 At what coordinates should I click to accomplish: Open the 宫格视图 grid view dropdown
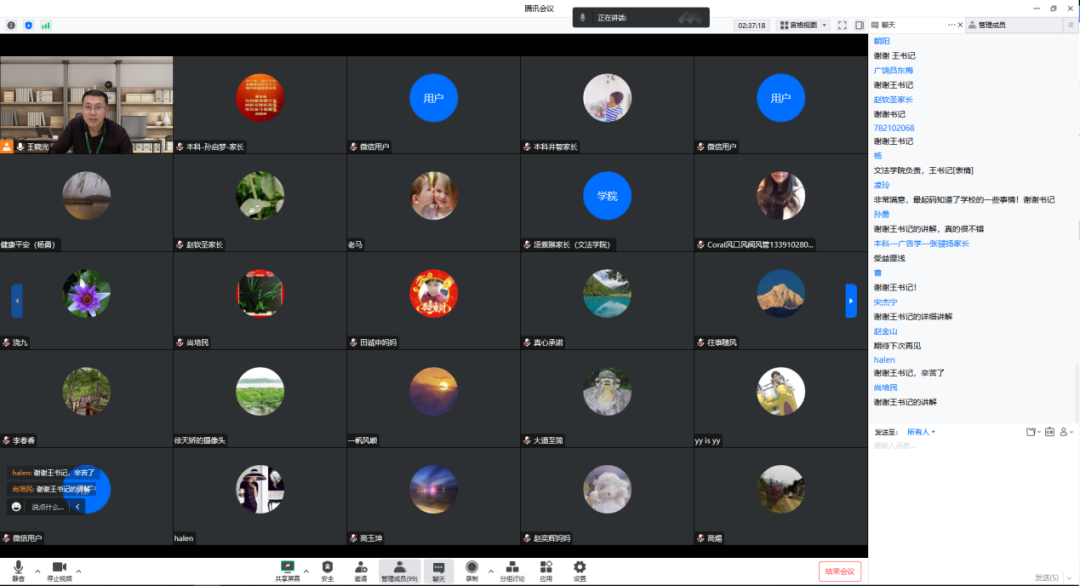tap(803, 25)
